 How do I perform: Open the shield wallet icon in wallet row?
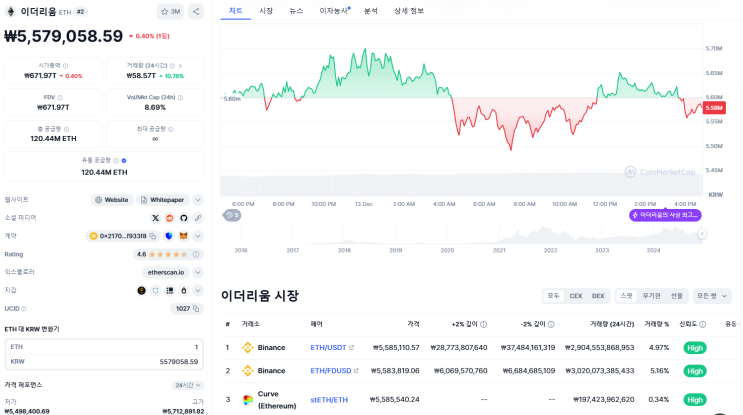(x=155, y=290)
